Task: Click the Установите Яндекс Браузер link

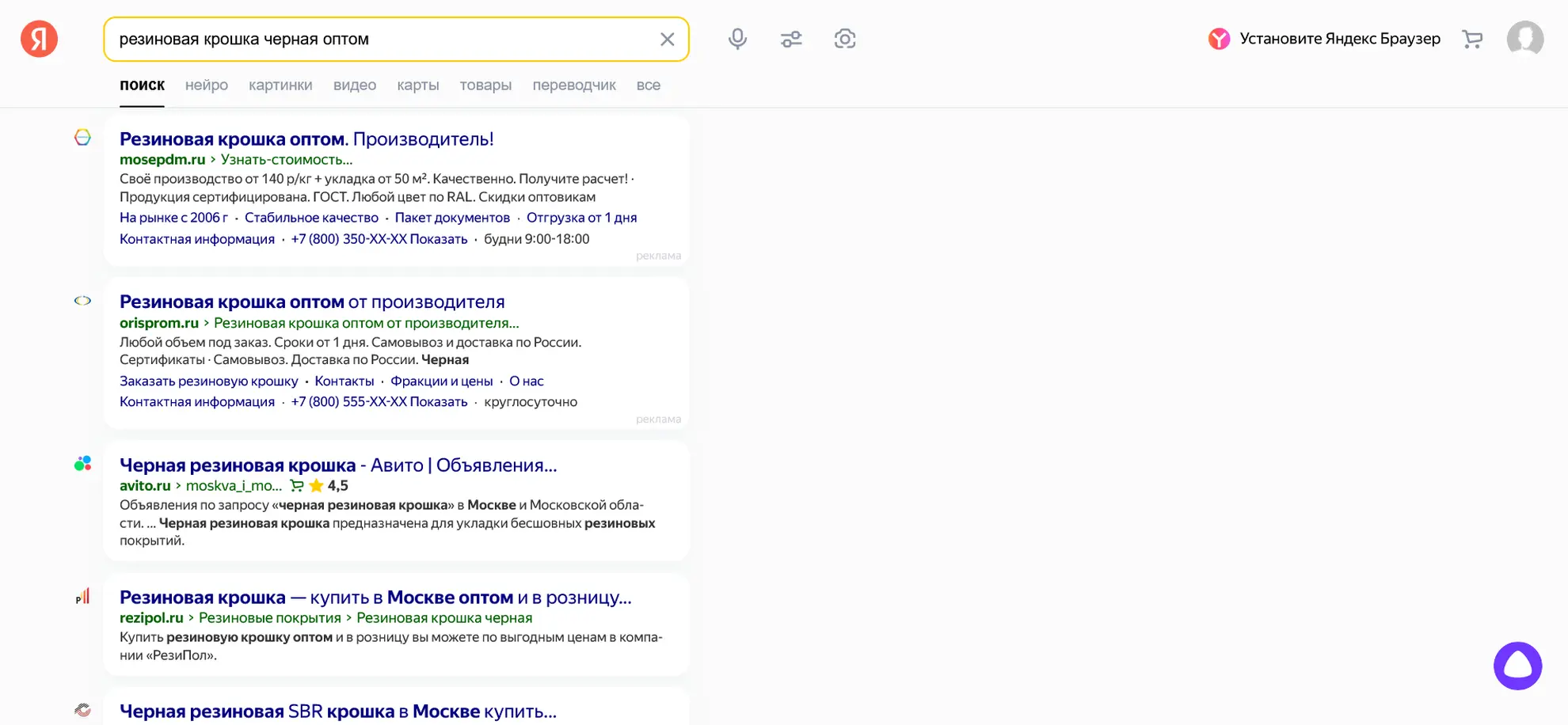Action: click(x=1339, y=39)
